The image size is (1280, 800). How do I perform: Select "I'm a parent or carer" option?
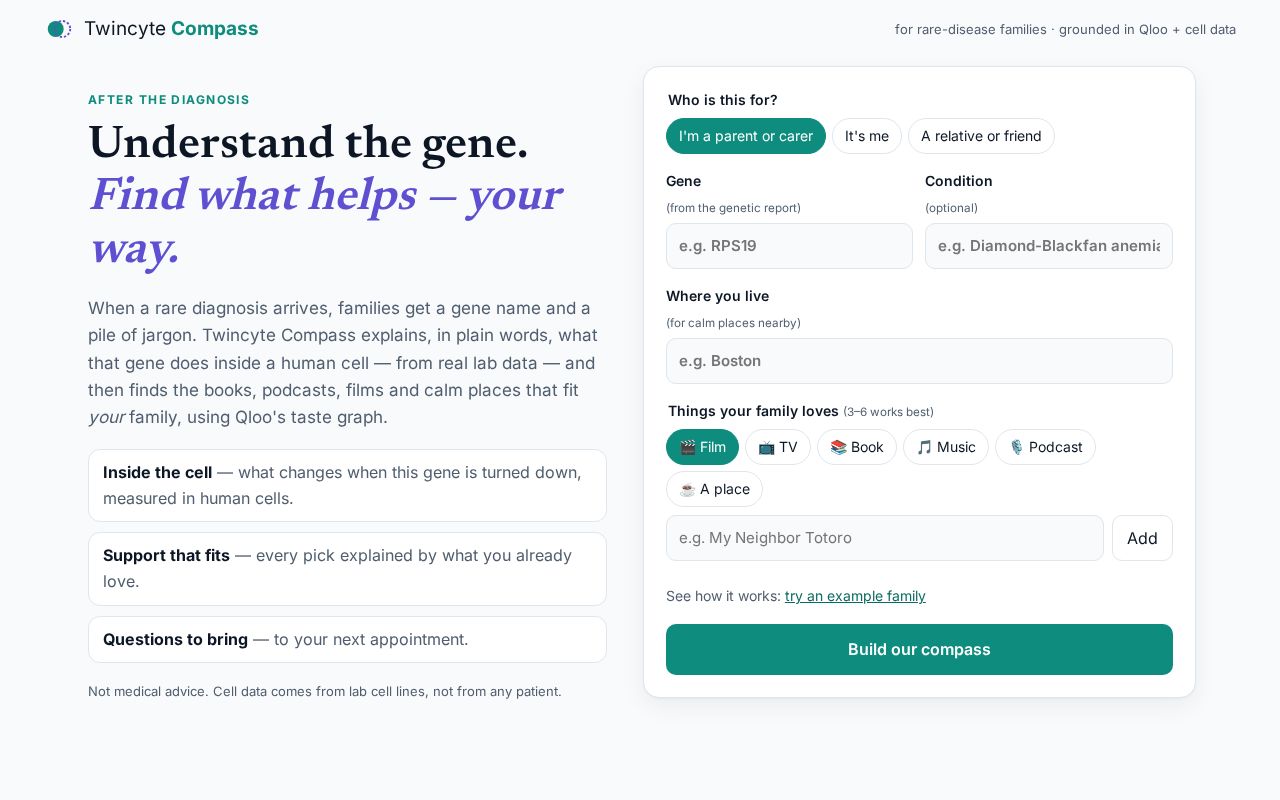746,136
